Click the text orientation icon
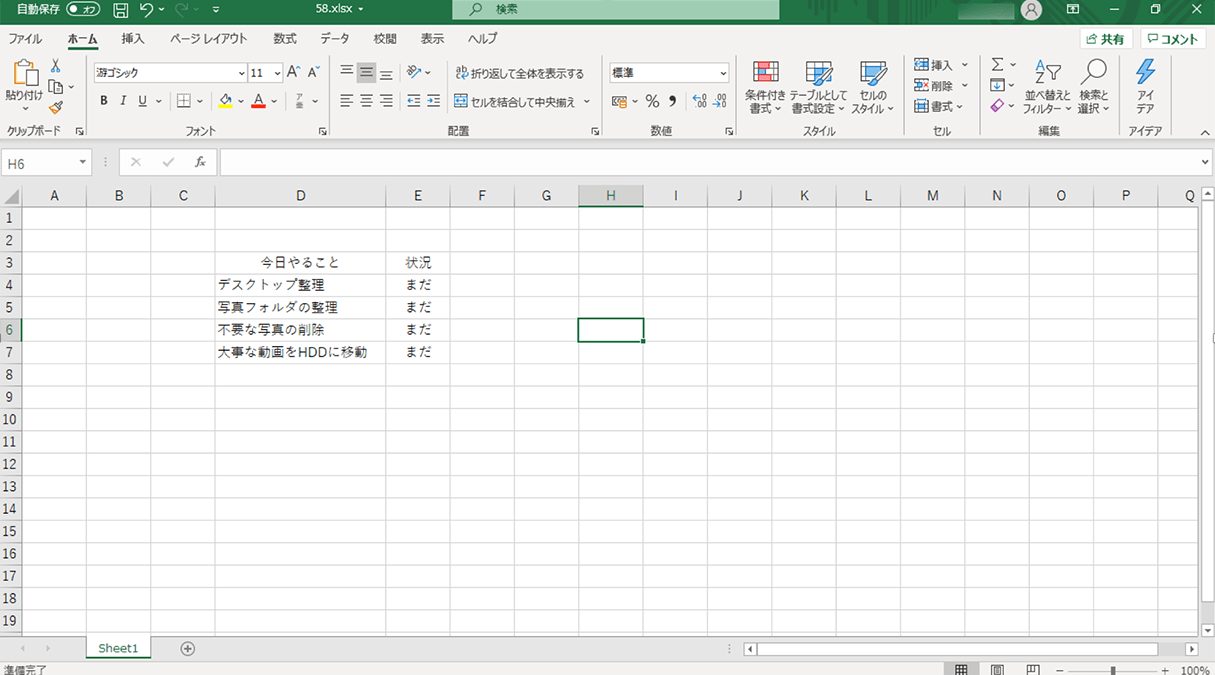The width and height of the screenshot is (1215, 675). [414, 72]
